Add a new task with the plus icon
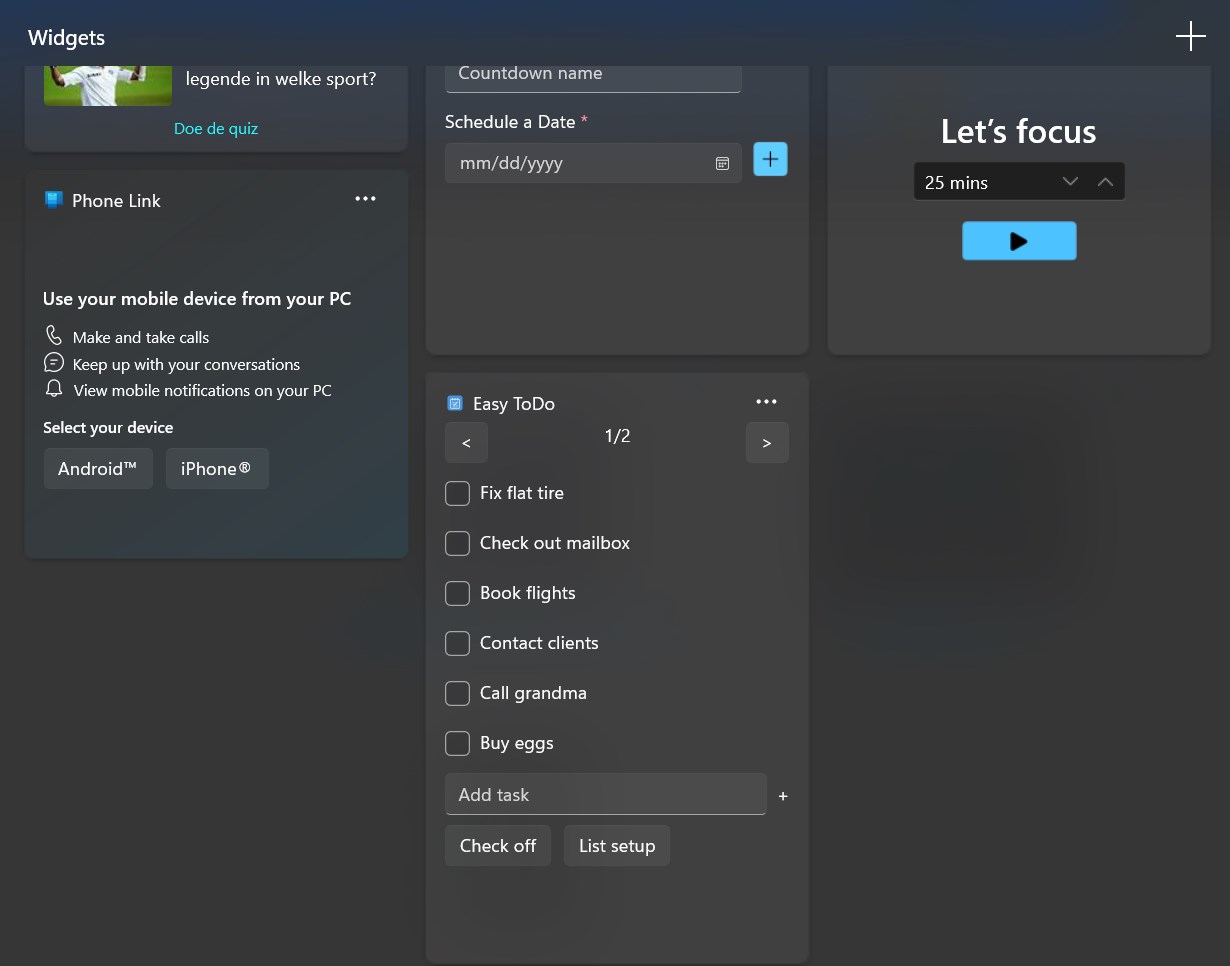The image size is (1230, 966). (783, 795)
